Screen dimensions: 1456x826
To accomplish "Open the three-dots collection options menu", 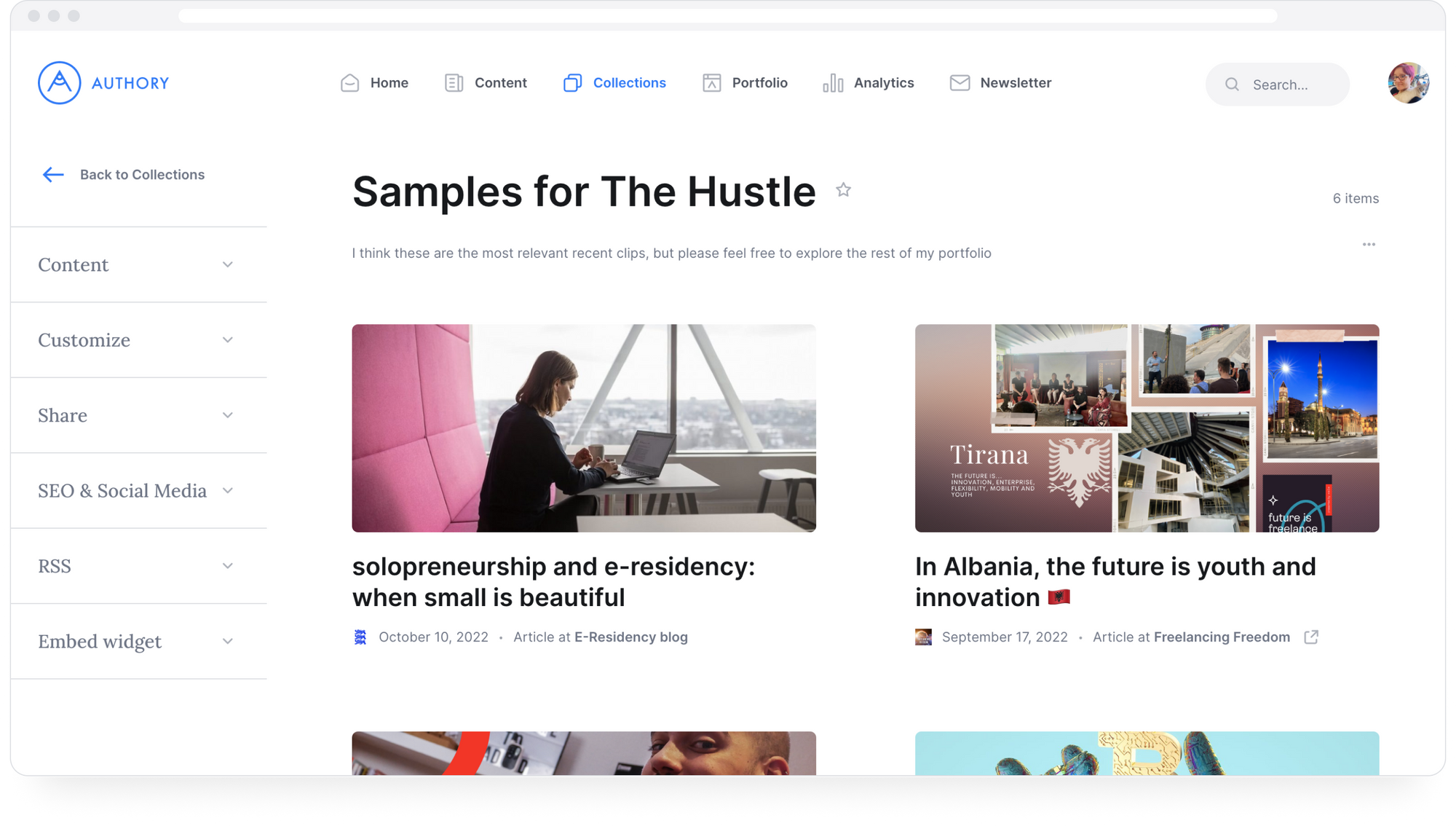I will [x=1369, y=245].
